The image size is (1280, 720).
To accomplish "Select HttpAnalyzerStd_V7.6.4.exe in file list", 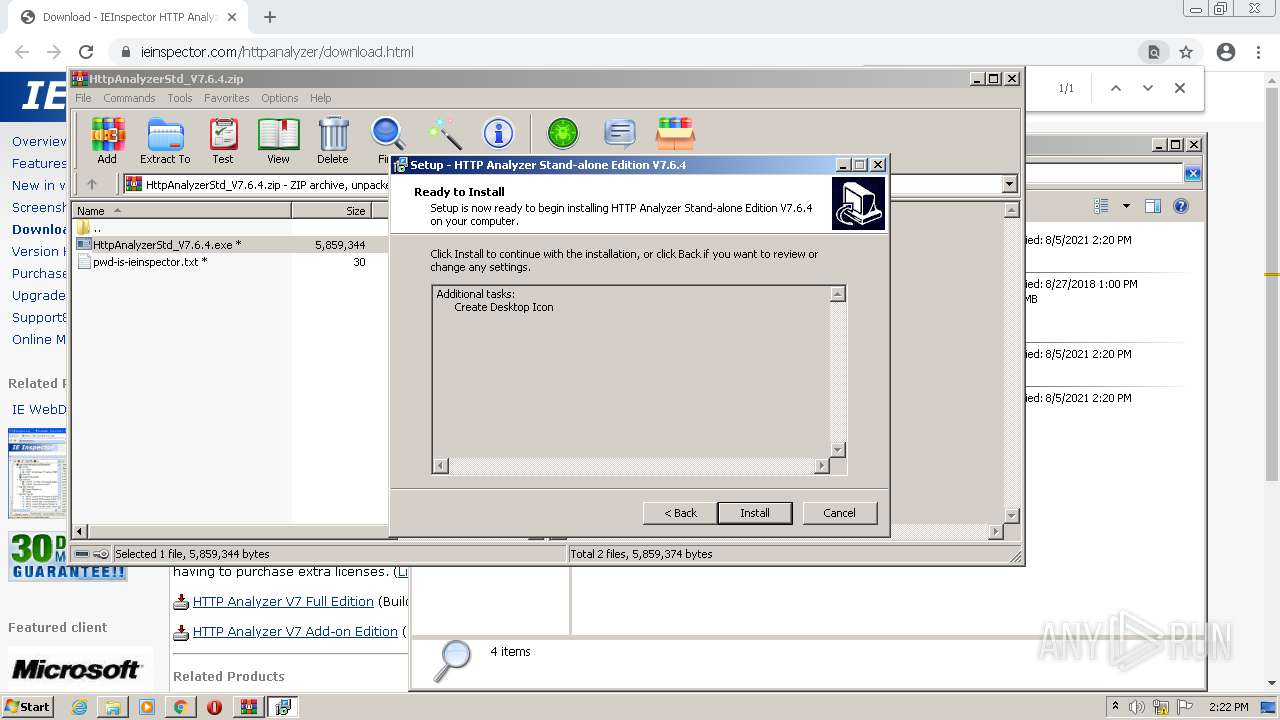I will (230, 244).
